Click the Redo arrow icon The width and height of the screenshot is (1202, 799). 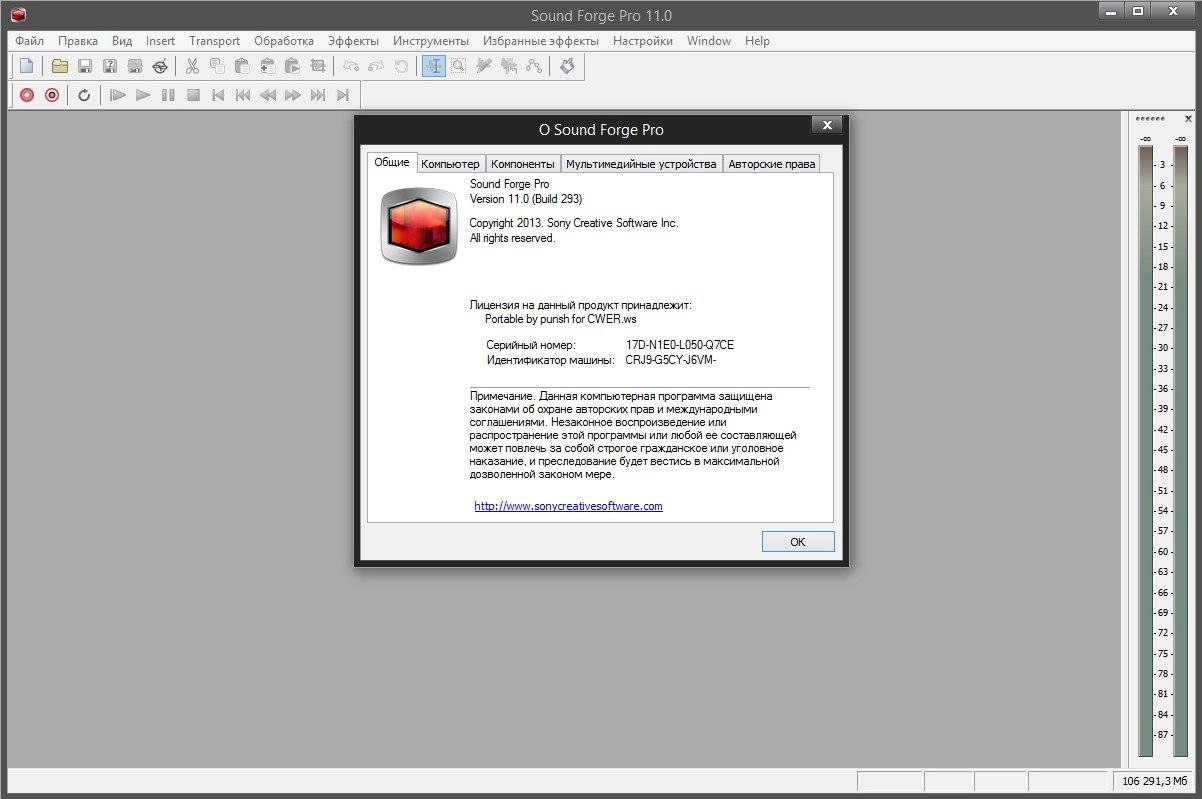point(375,67)
